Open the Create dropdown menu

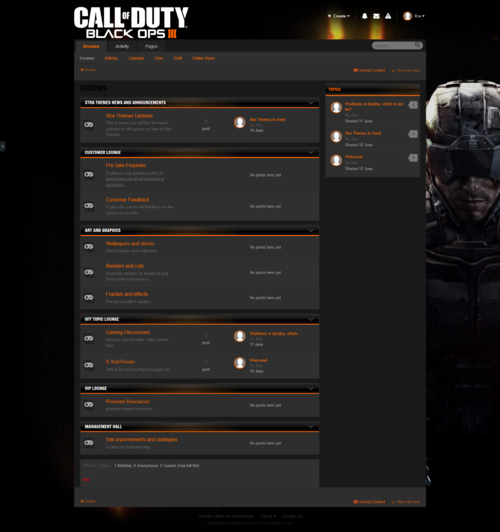pyautogui.click(x=339, y=16)
